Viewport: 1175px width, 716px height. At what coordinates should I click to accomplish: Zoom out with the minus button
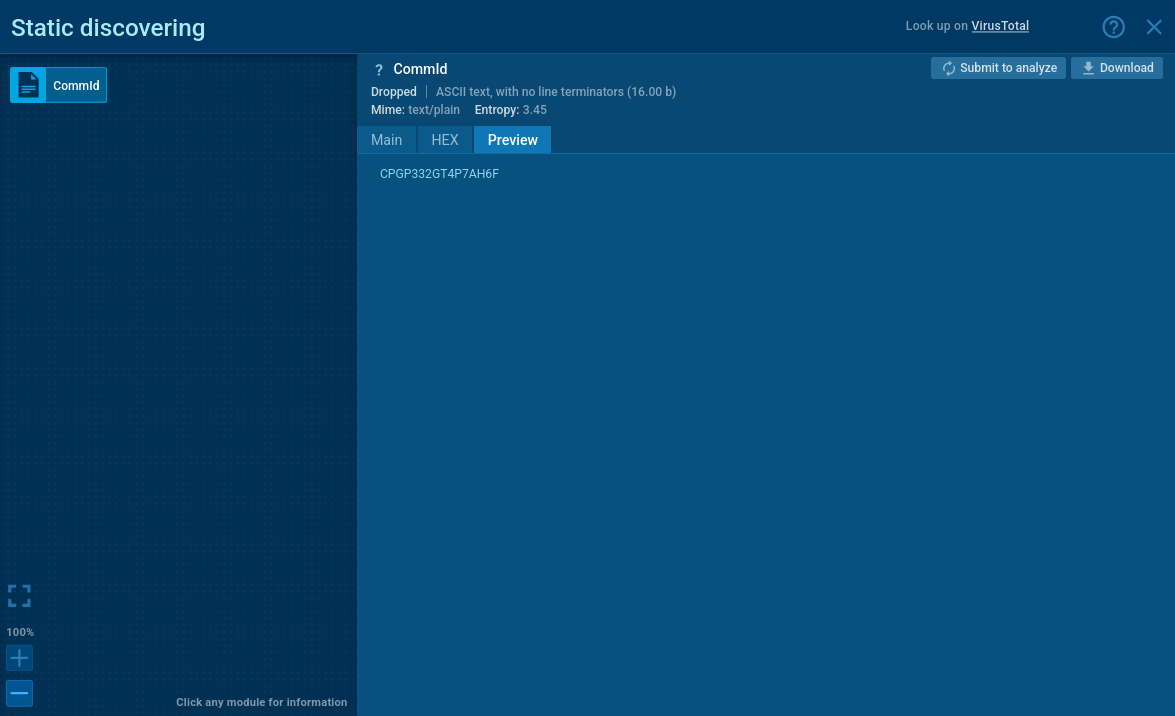(x=19, y=693)
